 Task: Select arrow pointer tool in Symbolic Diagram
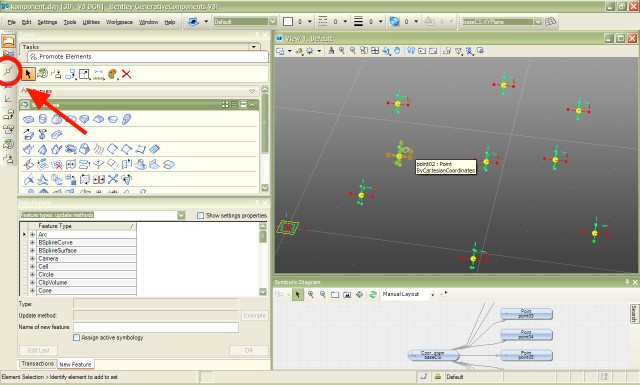(298, 294)
